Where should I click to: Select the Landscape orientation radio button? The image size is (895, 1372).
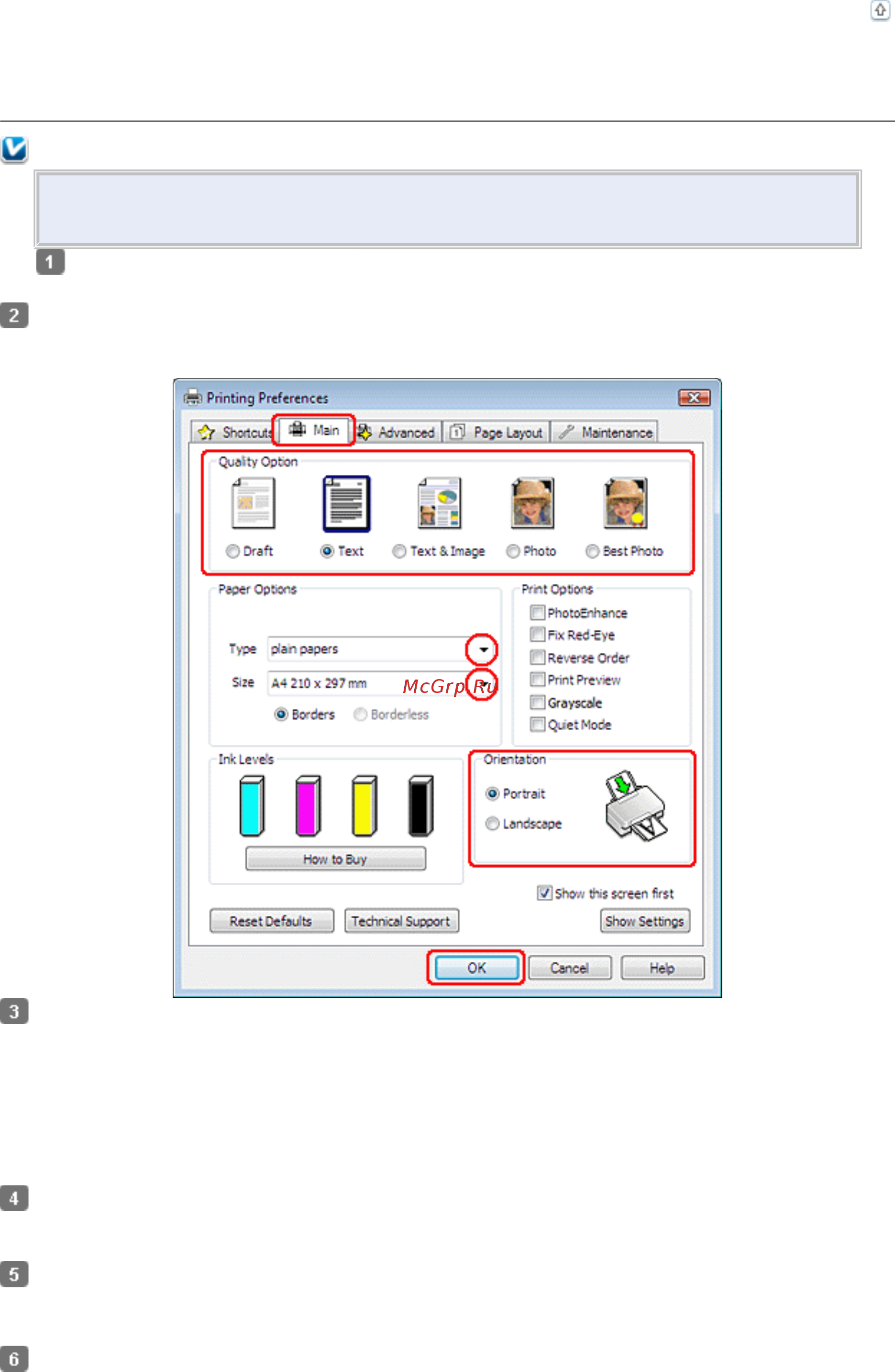coord(493,823)
